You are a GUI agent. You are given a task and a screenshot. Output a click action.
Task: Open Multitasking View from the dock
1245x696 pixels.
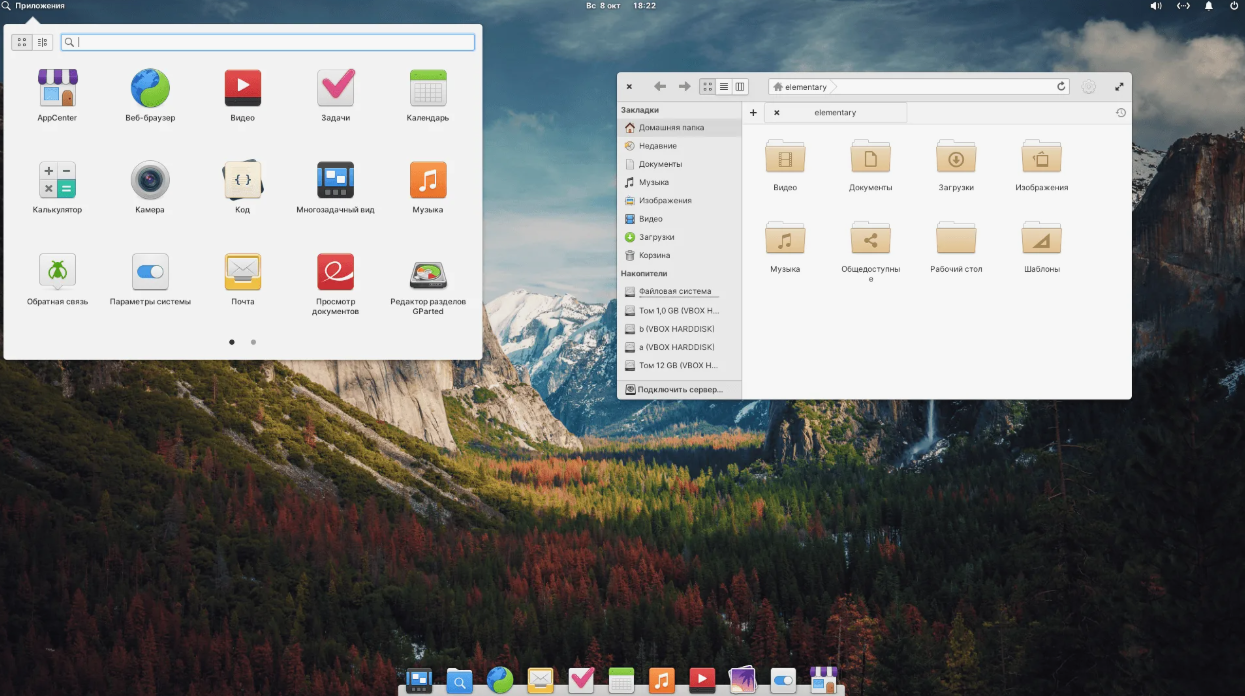[419, 680]
